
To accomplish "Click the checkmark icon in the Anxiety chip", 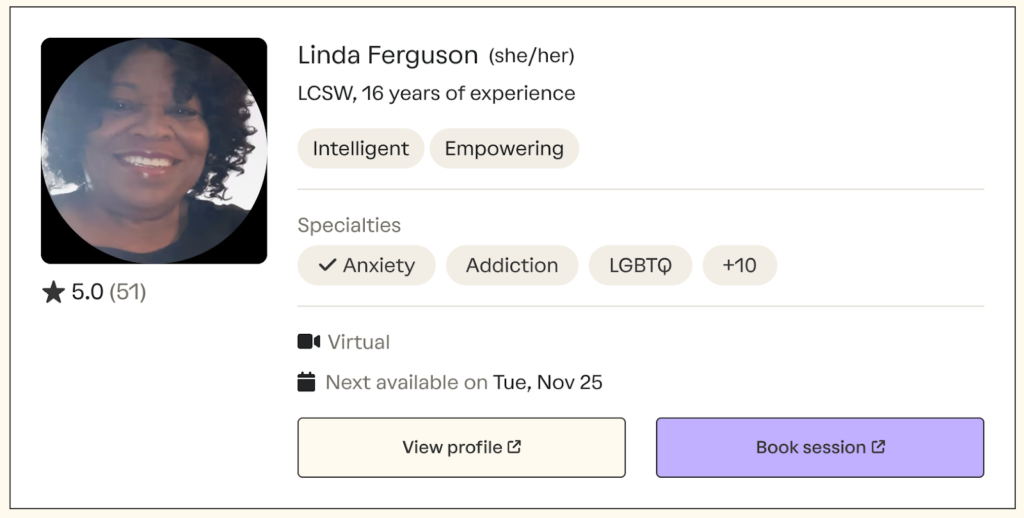I will tap(326, 265).
